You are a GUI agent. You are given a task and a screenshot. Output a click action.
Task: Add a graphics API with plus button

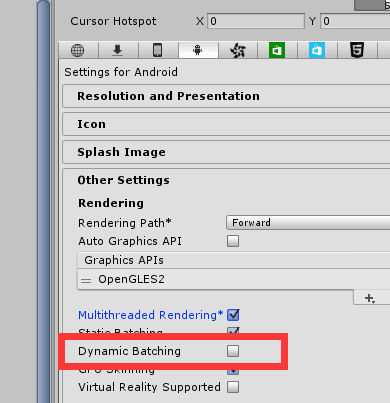tap(370, 298)
